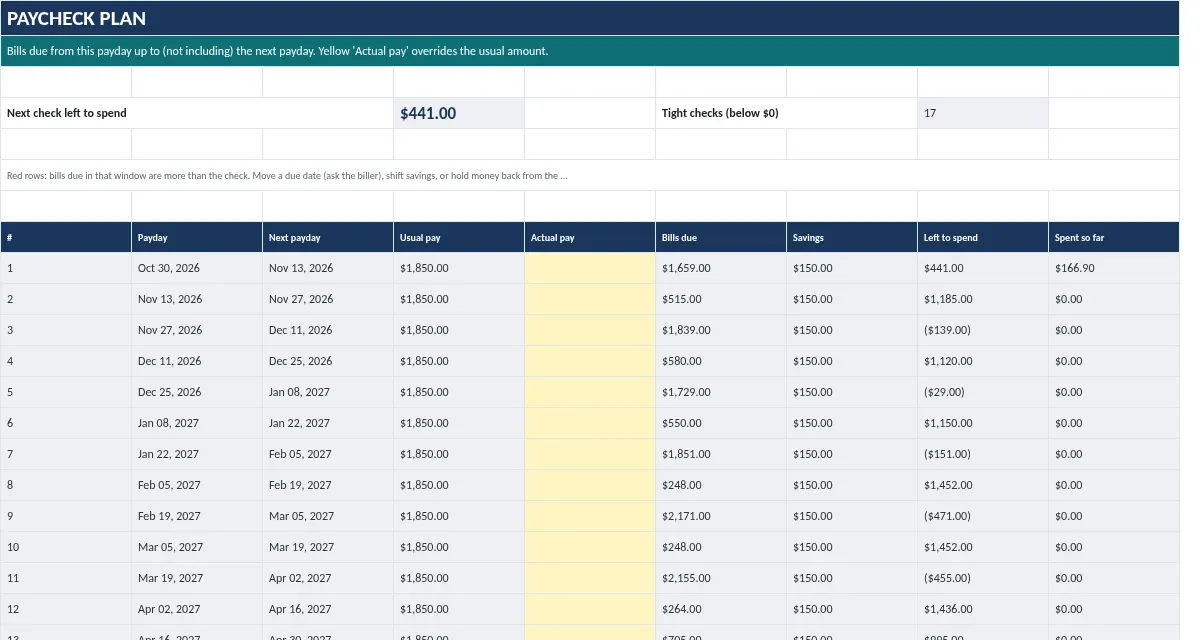
Task: Click the 'Tight checks (below $0)' label
Action: coord(786,113)
